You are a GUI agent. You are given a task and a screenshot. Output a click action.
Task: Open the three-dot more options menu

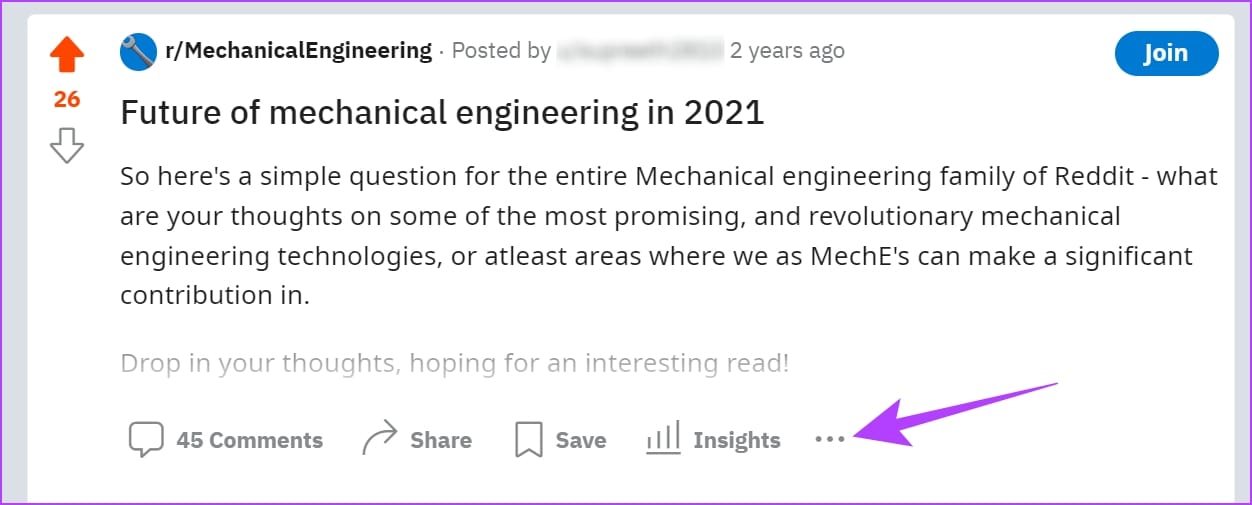pyautogui.click(x=830, y=440)
